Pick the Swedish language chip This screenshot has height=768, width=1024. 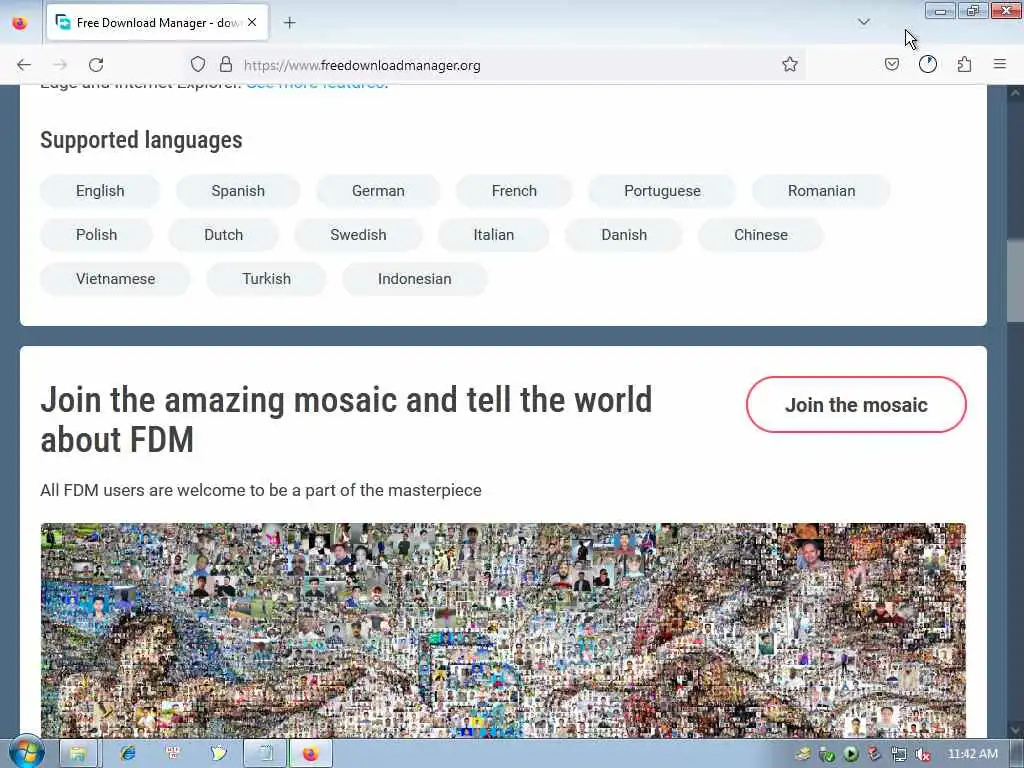point(358,234)
